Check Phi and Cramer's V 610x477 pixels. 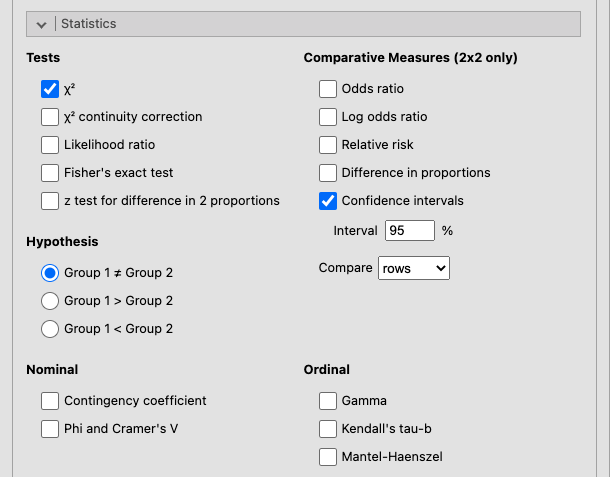[x=50, y=429]
